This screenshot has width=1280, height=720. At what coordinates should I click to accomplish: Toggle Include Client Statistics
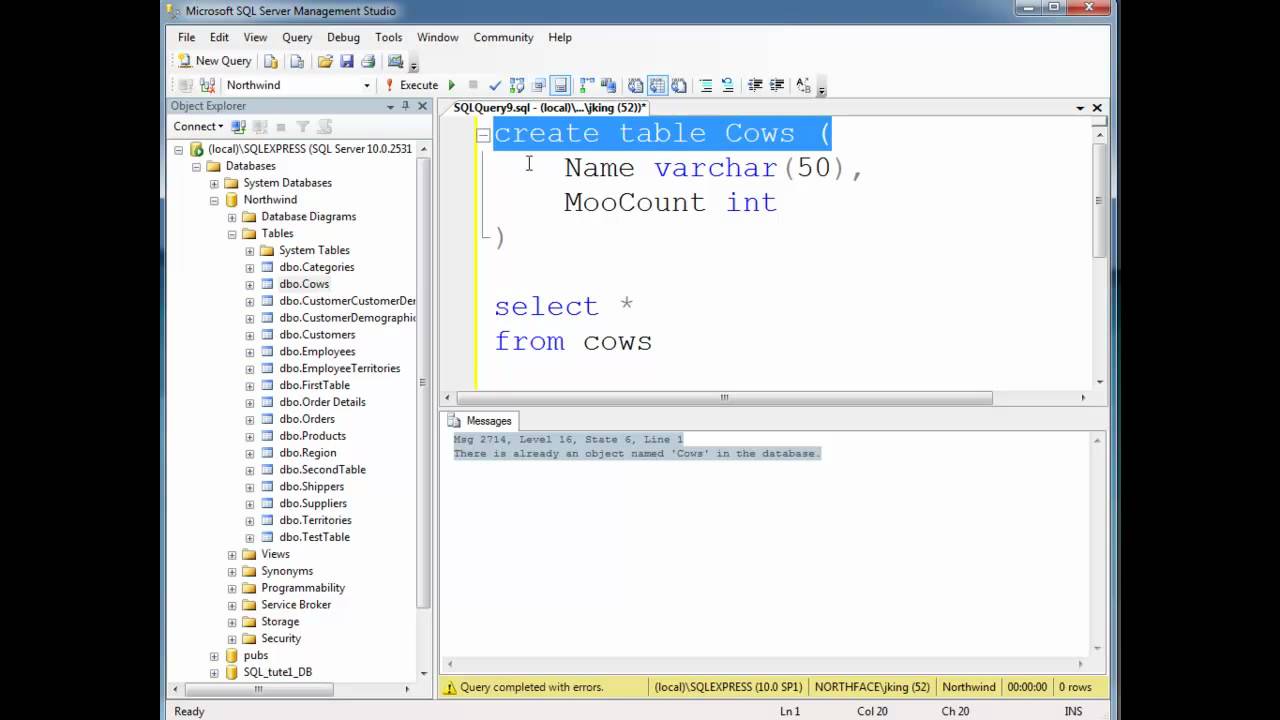tap(608, 85)
